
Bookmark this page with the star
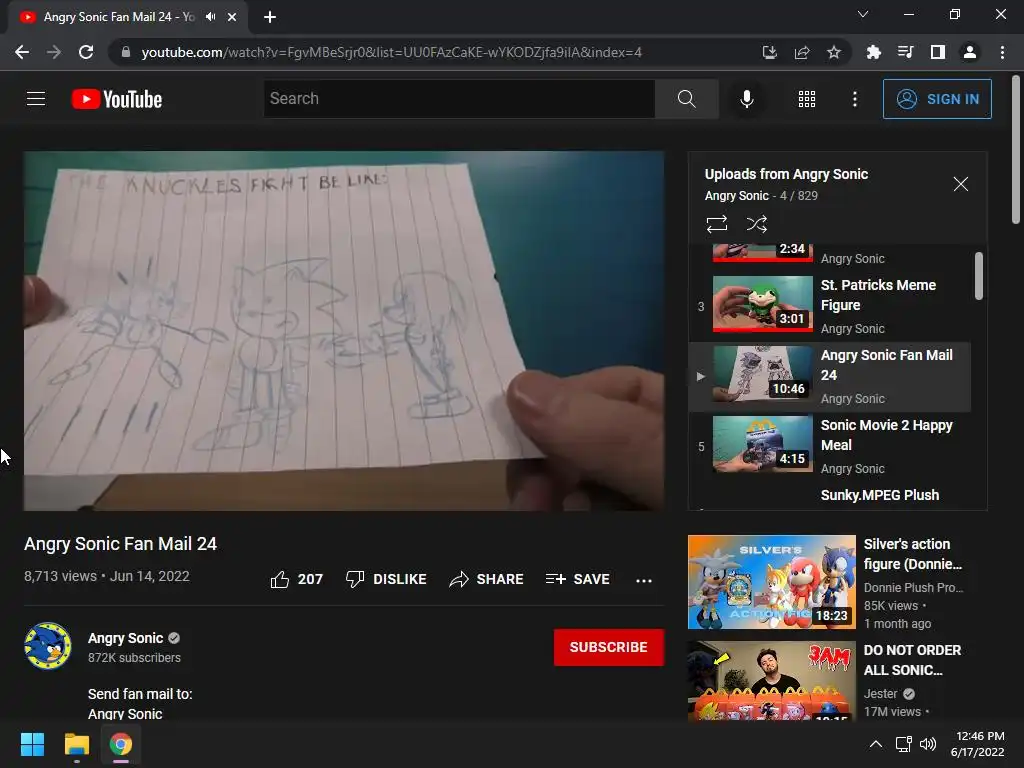point(834,52)
